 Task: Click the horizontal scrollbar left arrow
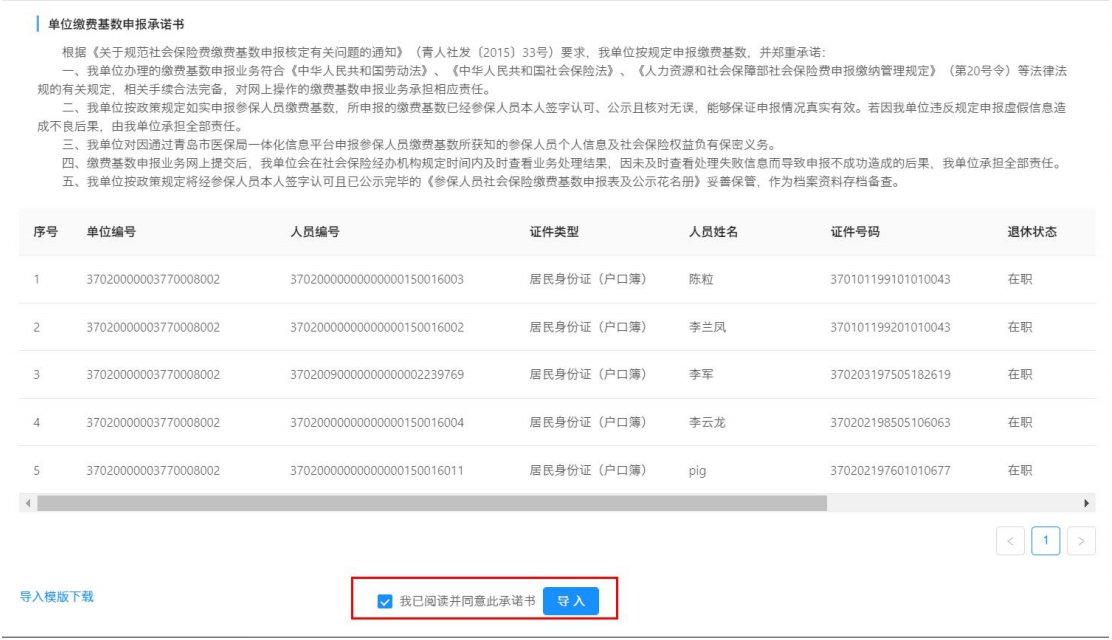pos(27,503)
